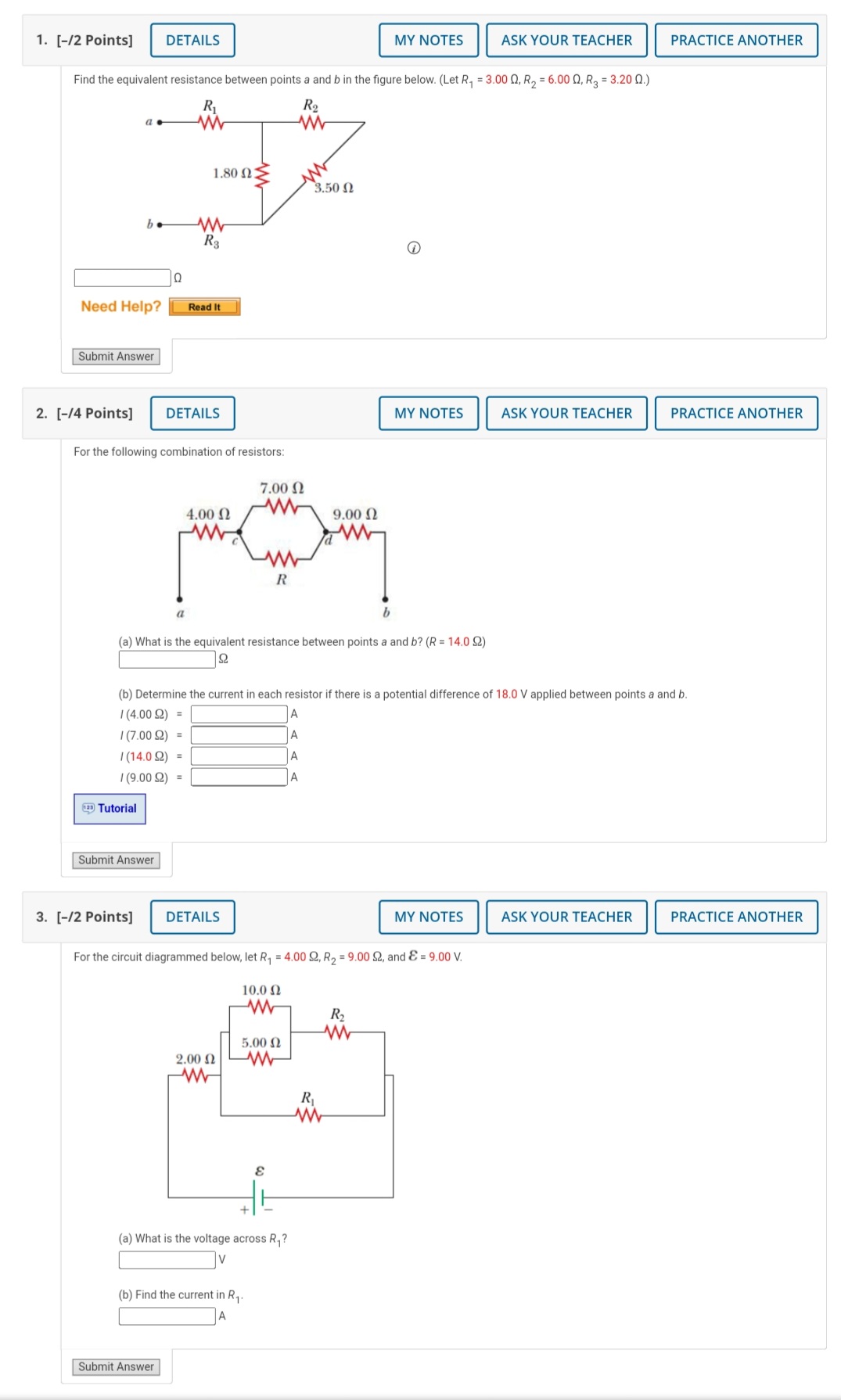Open ASK YOUR TEACHER for question 3
Image resolution: width=841 pixels, height=1400 pixels.
pos(566,916)
